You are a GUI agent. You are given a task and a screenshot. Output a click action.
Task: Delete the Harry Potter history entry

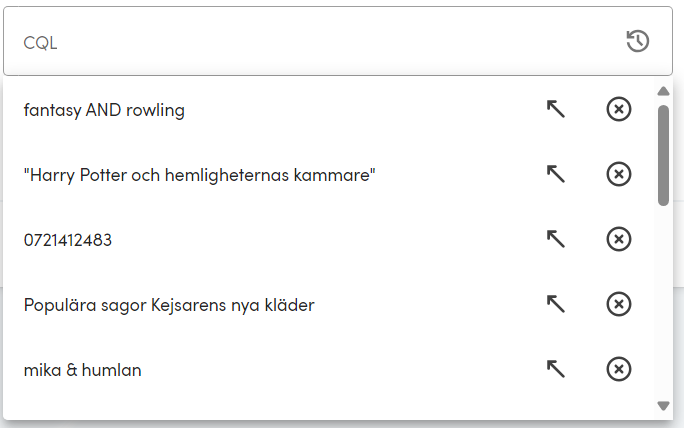(619, 175)
